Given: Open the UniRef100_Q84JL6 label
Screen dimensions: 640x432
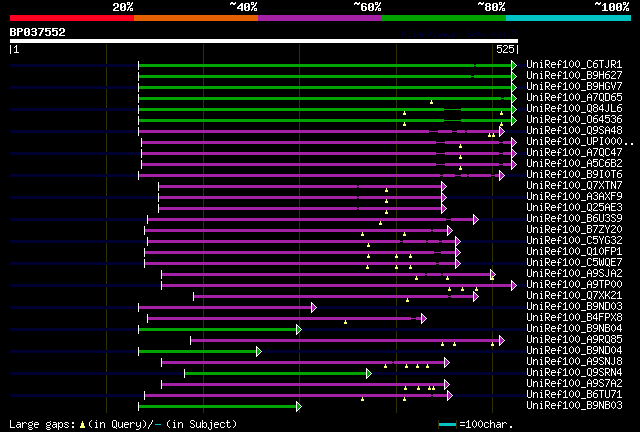Looking at the screenshot, I should coord(574,109).
